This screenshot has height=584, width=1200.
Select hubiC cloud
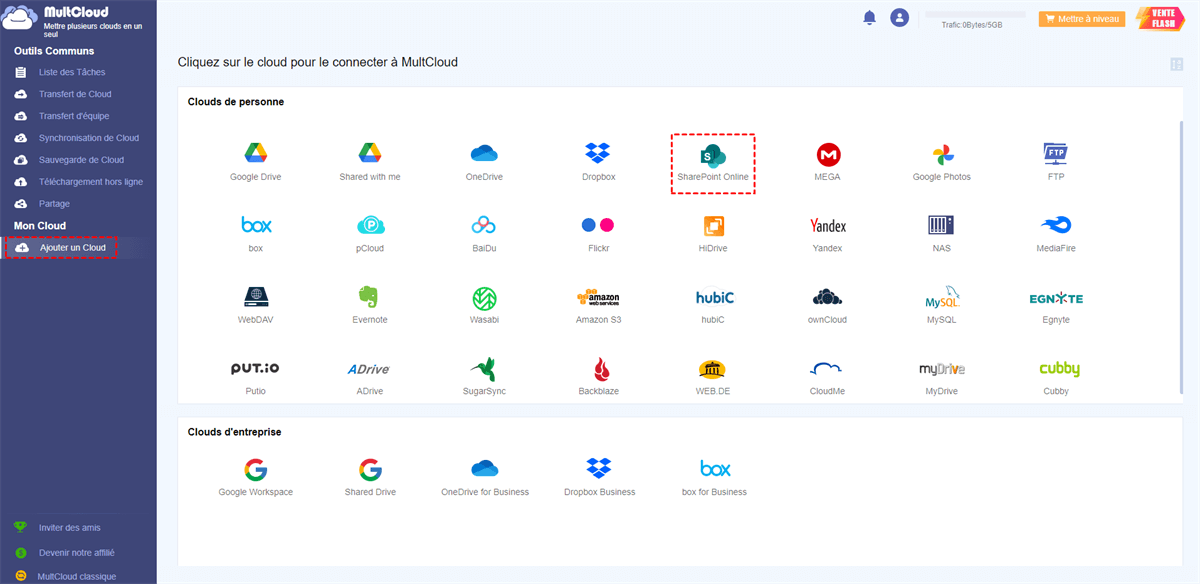point(713,307)
